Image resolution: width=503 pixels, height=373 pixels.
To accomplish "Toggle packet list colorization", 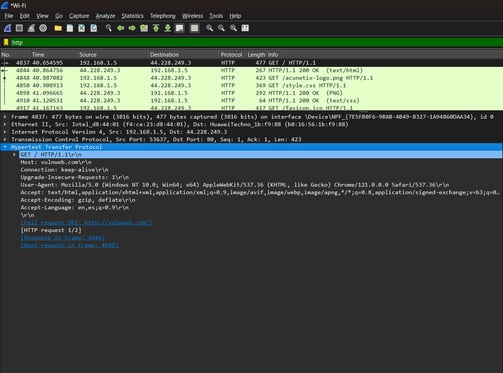I will (x=195, y=28).
